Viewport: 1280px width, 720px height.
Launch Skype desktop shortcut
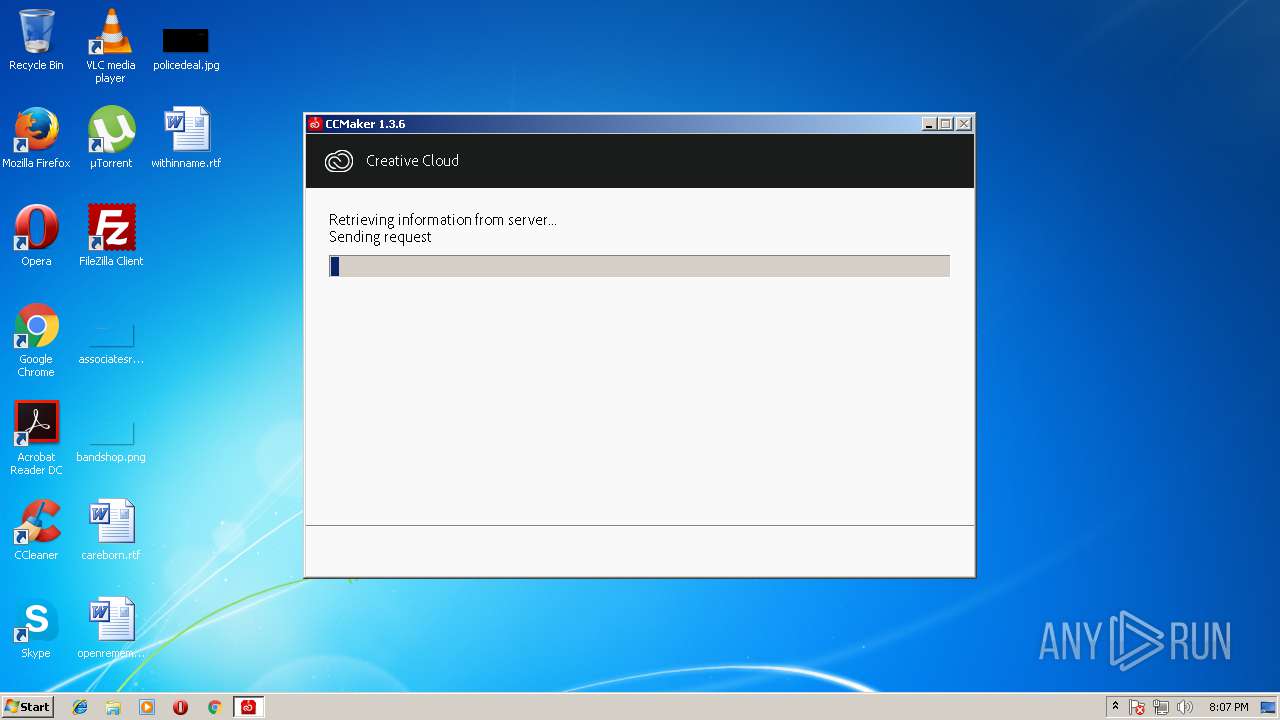(x=36, y=628)
